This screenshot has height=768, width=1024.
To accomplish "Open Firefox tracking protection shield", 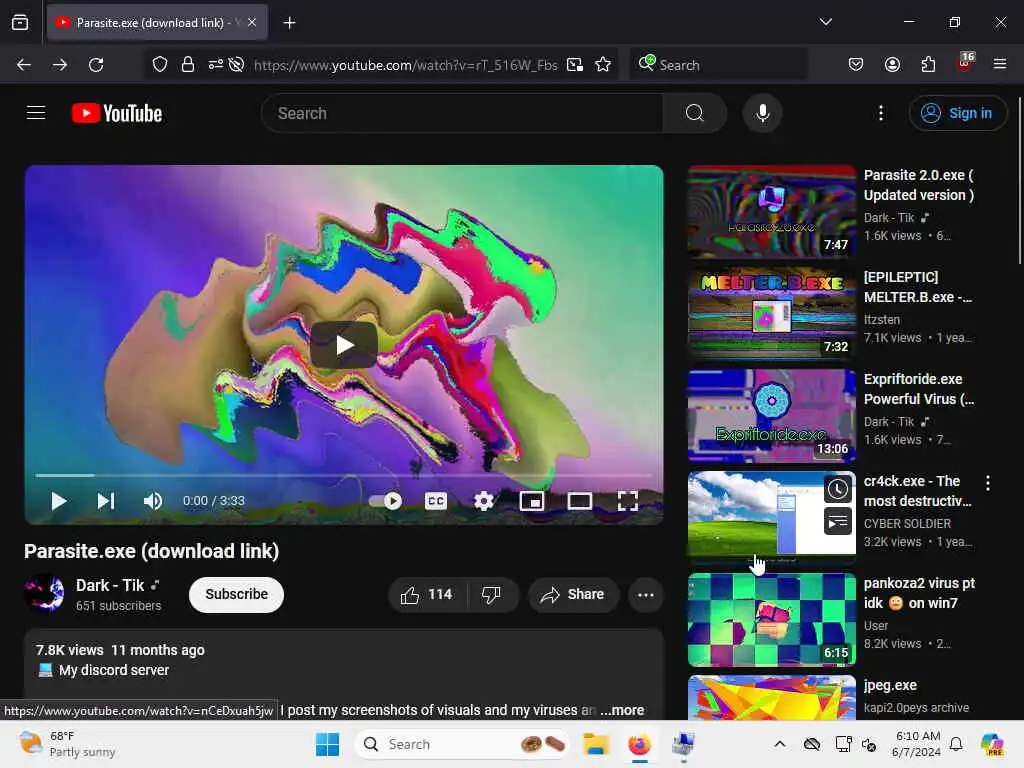I will point(160,65).
